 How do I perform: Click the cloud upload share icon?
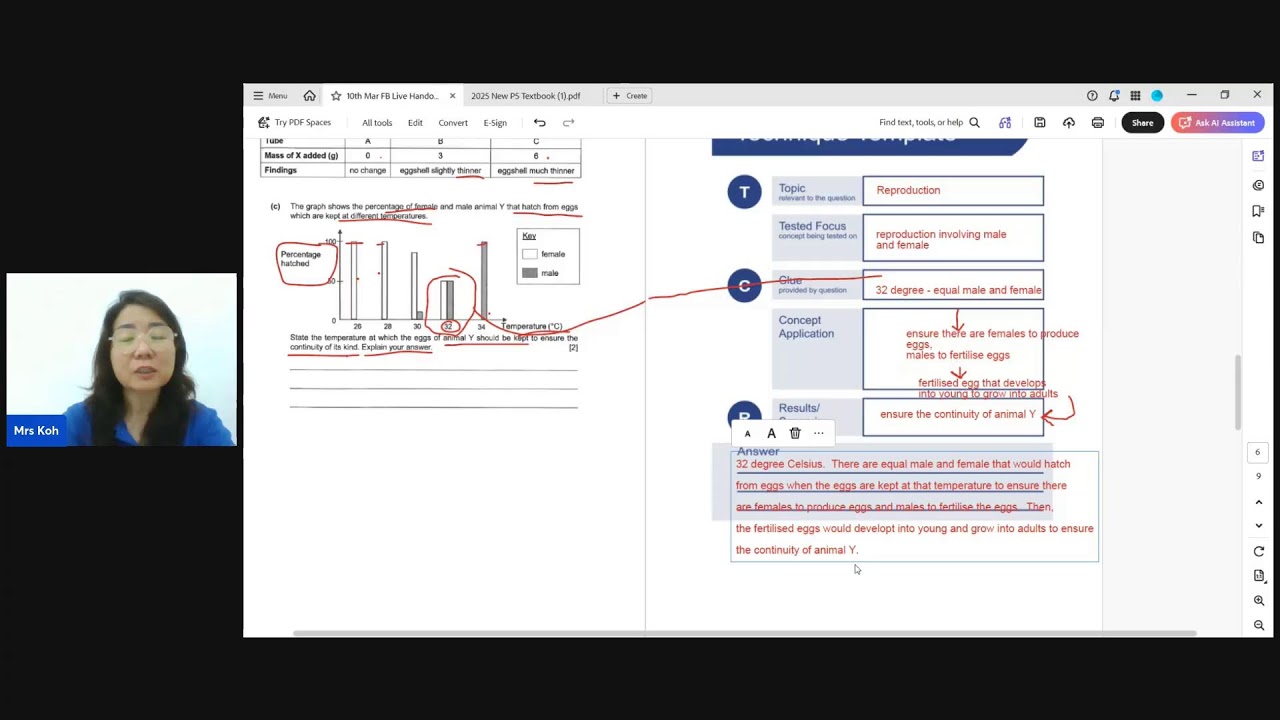1069,123
